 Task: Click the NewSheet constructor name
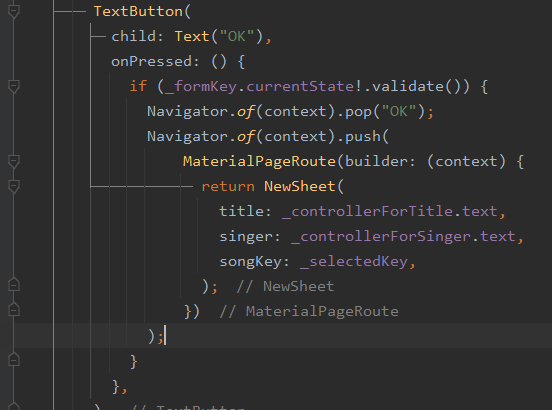coord(300,187)
